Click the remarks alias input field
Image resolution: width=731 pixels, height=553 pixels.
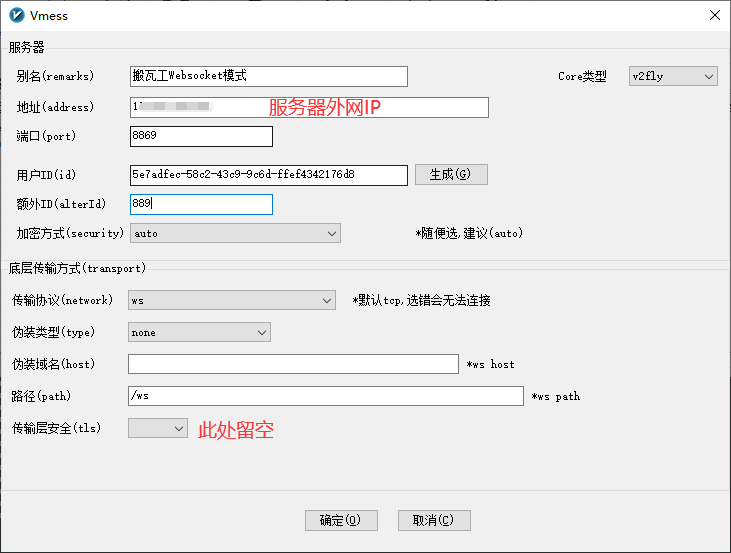pyautogui.click(x=269, y=76)
